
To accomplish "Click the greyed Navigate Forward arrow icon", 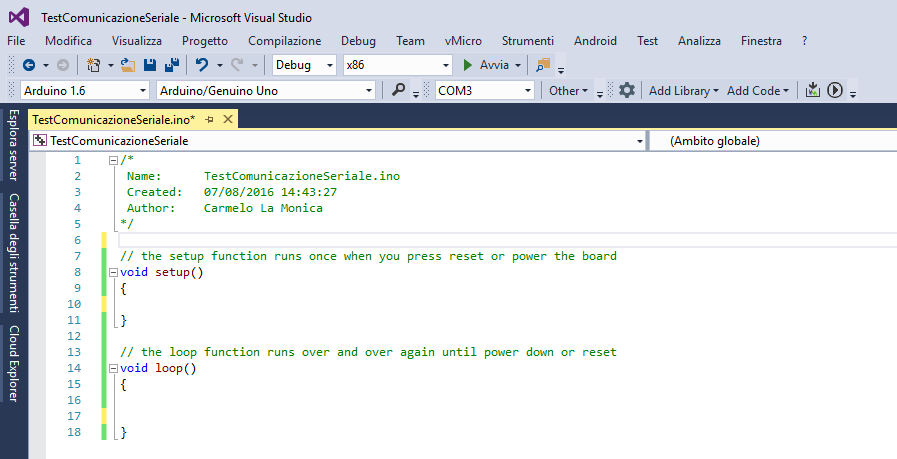I will [63, 65].
